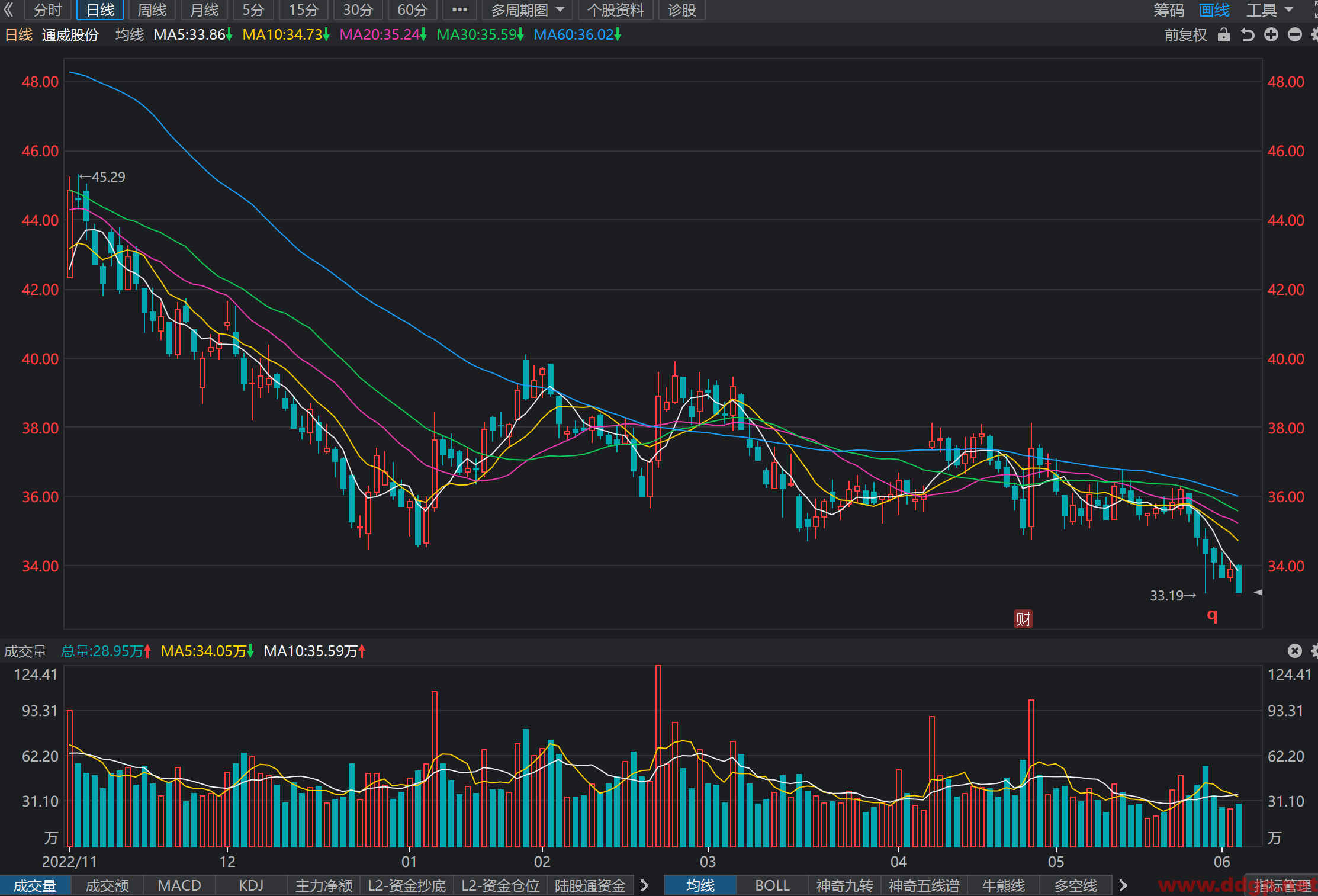Toggle the chart lock icon
The width and height of the screenshot is (1318, 896).
click(1224, 35)
